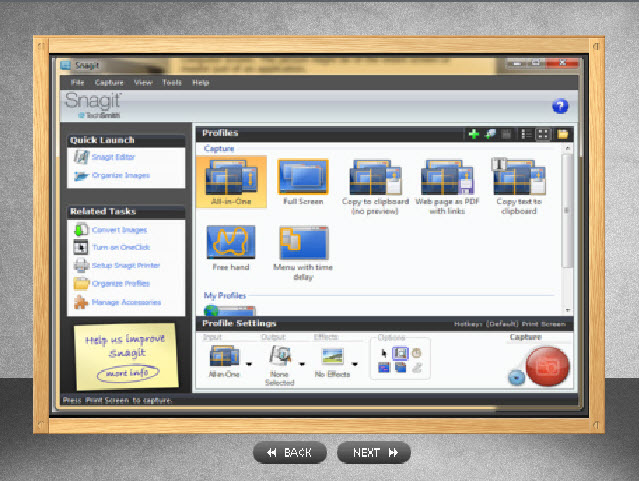Open the File menu
Image resolution: width=639 pixels, height=481 pixels.
click(77, 82)
